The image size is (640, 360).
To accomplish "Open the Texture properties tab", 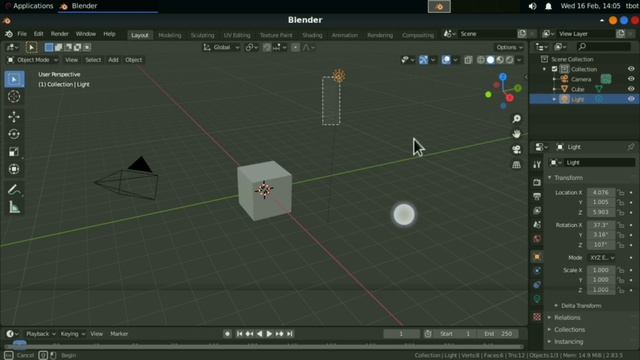I will (x=537, y=316).
